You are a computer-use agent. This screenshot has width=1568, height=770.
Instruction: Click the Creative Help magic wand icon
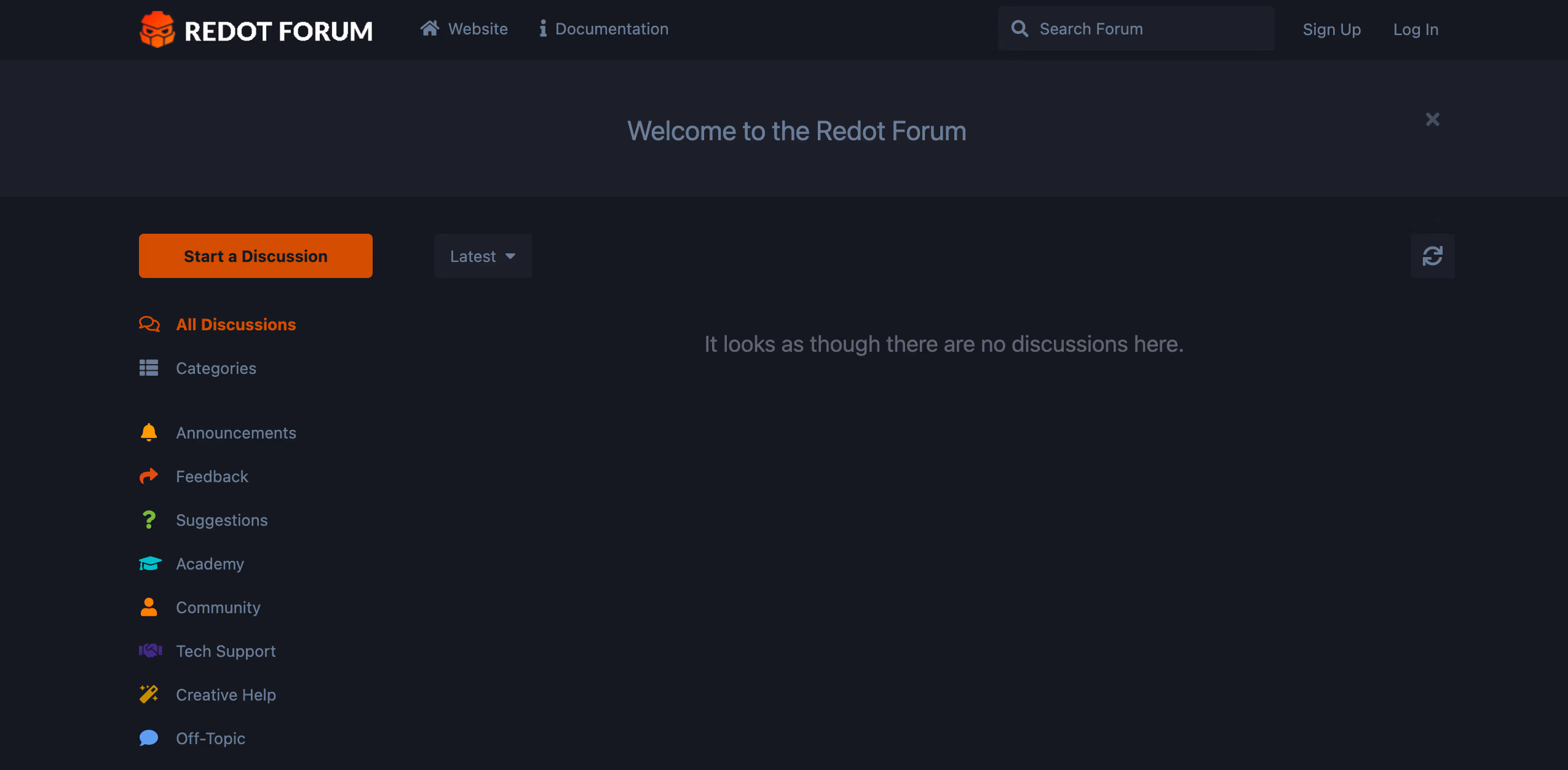click(149, 694)
